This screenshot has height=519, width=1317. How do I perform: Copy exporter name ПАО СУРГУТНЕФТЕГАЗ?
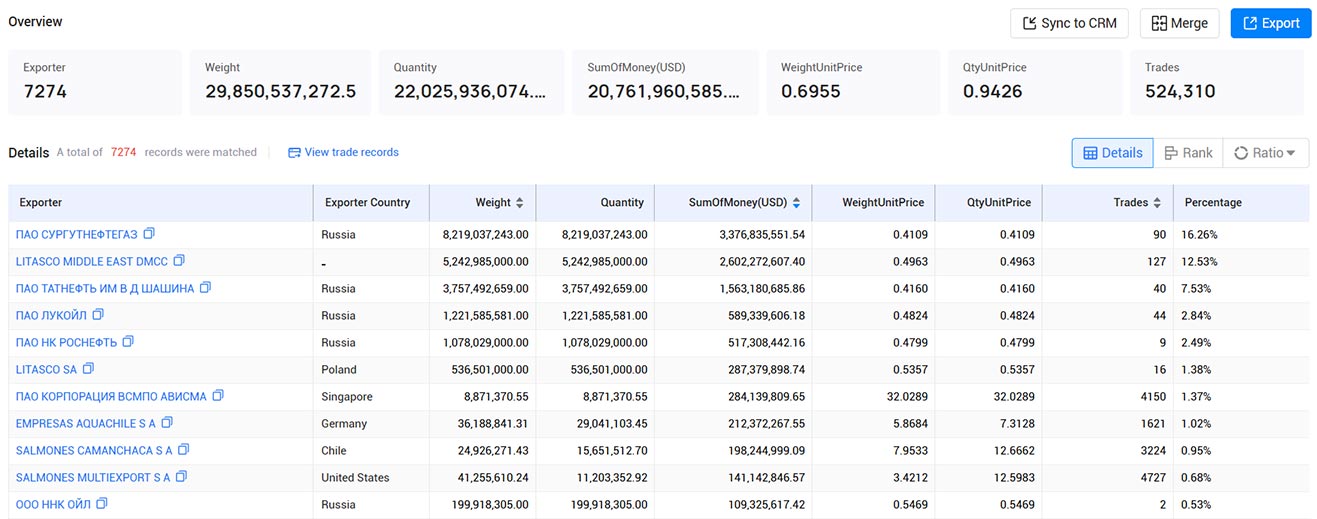(149, 234)
